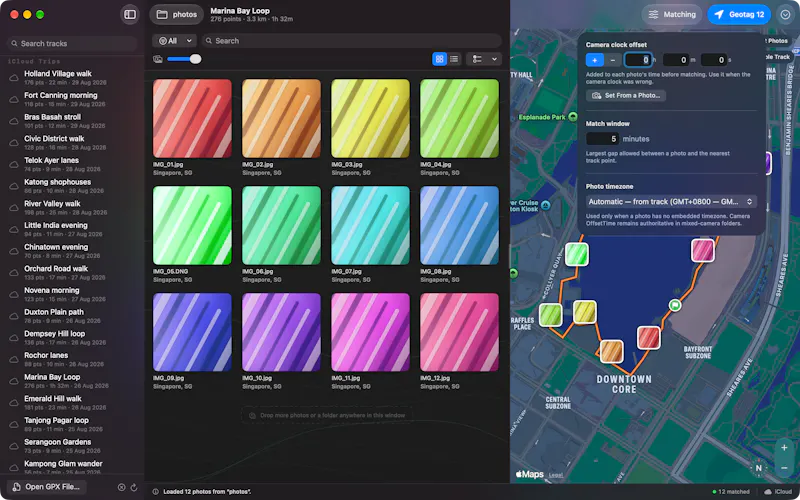Image resolution: width=800 pixels, height=500 pixels.
Task: Click the offset seconds field
Action: tap(714, 60)
